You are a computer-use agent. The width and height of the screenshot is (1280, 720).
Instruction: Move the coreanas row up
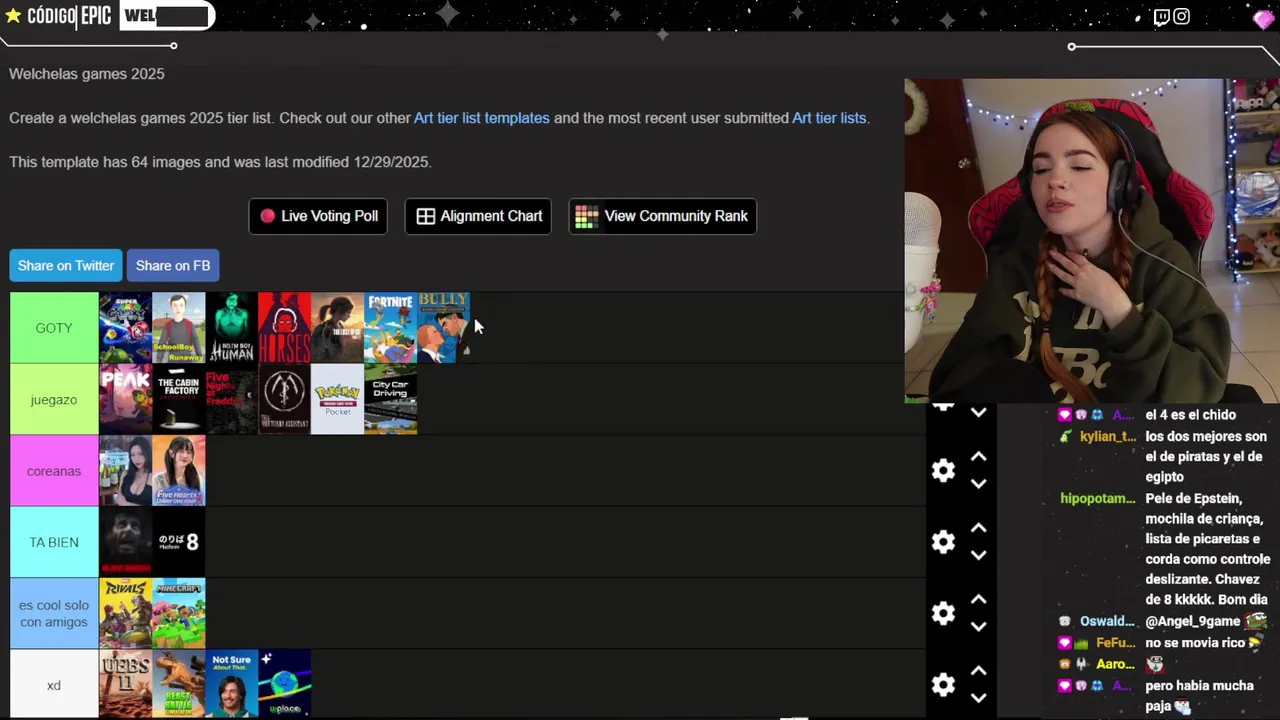[978, 457]
